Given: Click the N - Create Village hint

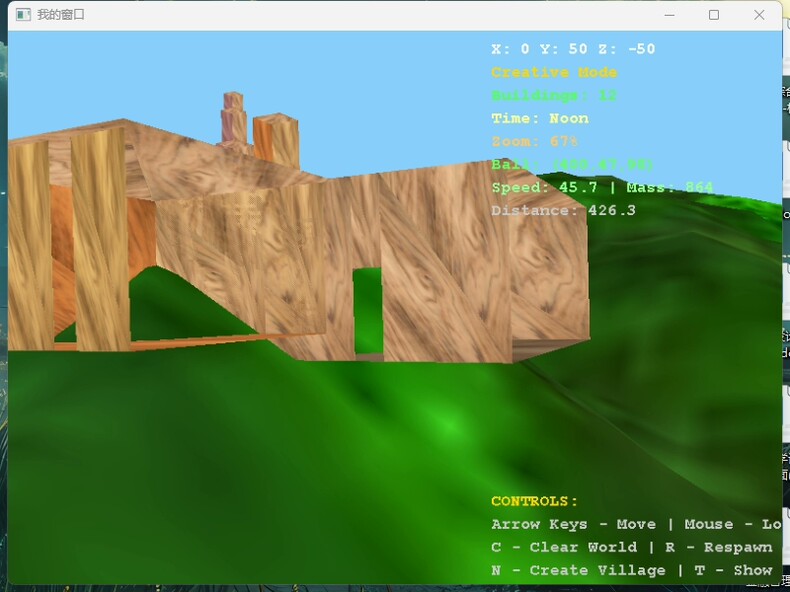Looking at the screenshot, I should pyautogui.click(x=578, y=570).
